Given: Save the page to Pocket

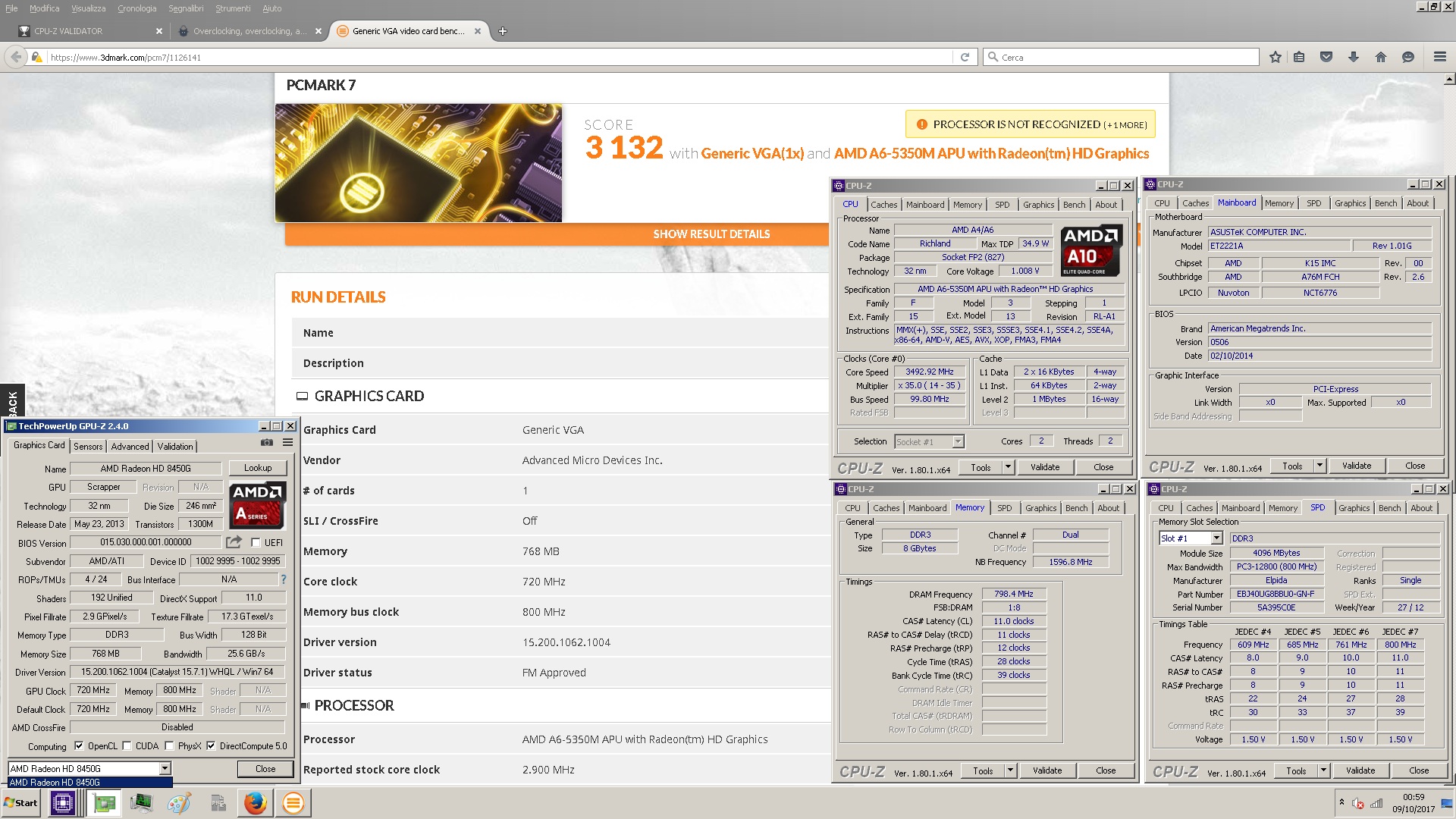Looking at the screenshot, I should pyautogui.click(x=1326, y=57).
